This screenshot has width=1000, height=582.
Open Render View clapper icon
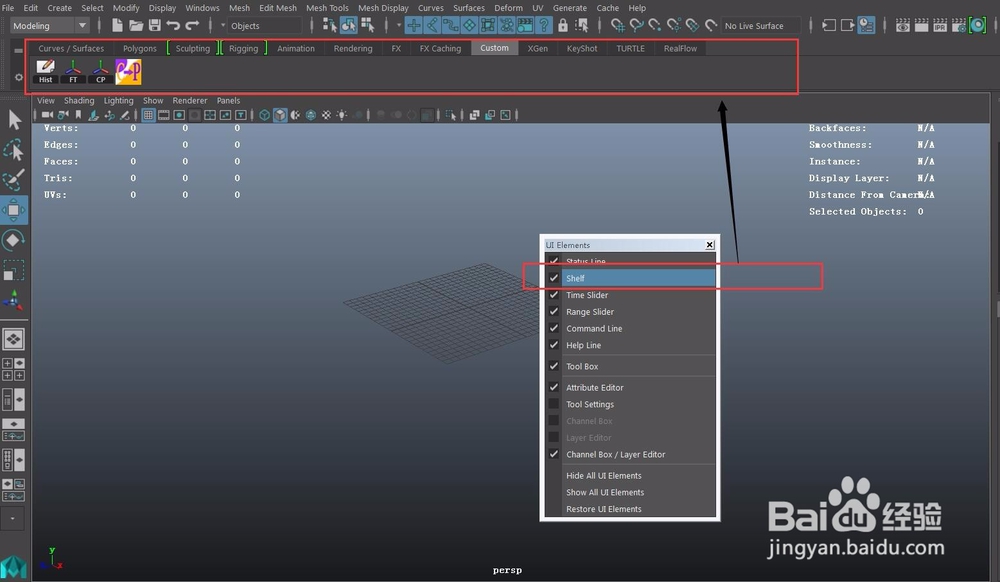(902, 25)
